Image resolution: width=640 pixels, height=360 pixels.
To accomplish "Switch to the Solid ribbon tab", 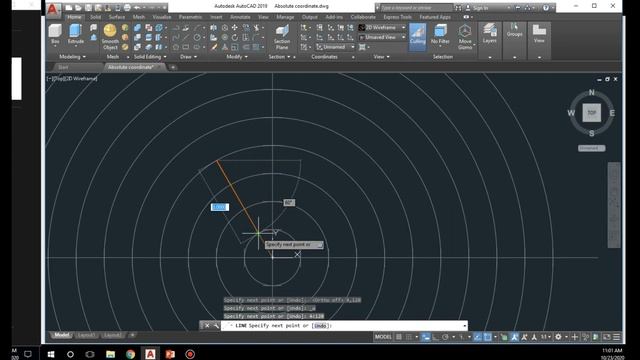I will click(x=95, y=17).
